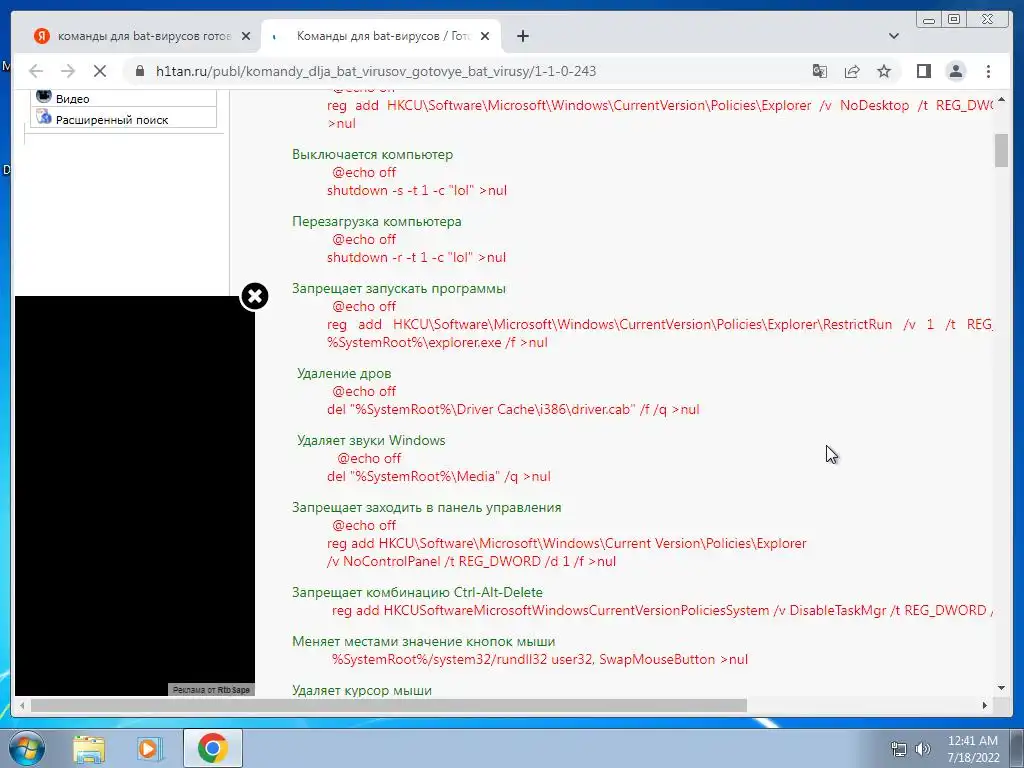The width and height of the screenshot is (1024, 768).
Task: Click the Реклама от RtbSape label
Action: coord(211,690)
